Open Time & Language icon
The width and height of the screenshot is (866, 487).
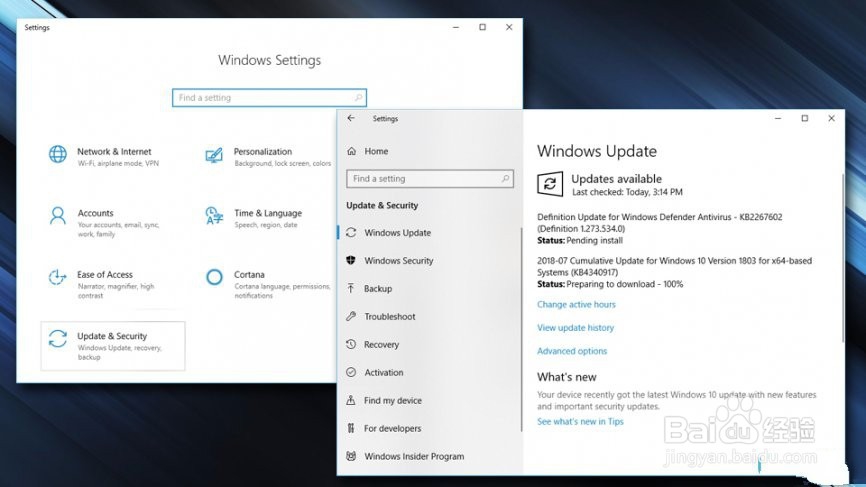(x=214, y=216)
